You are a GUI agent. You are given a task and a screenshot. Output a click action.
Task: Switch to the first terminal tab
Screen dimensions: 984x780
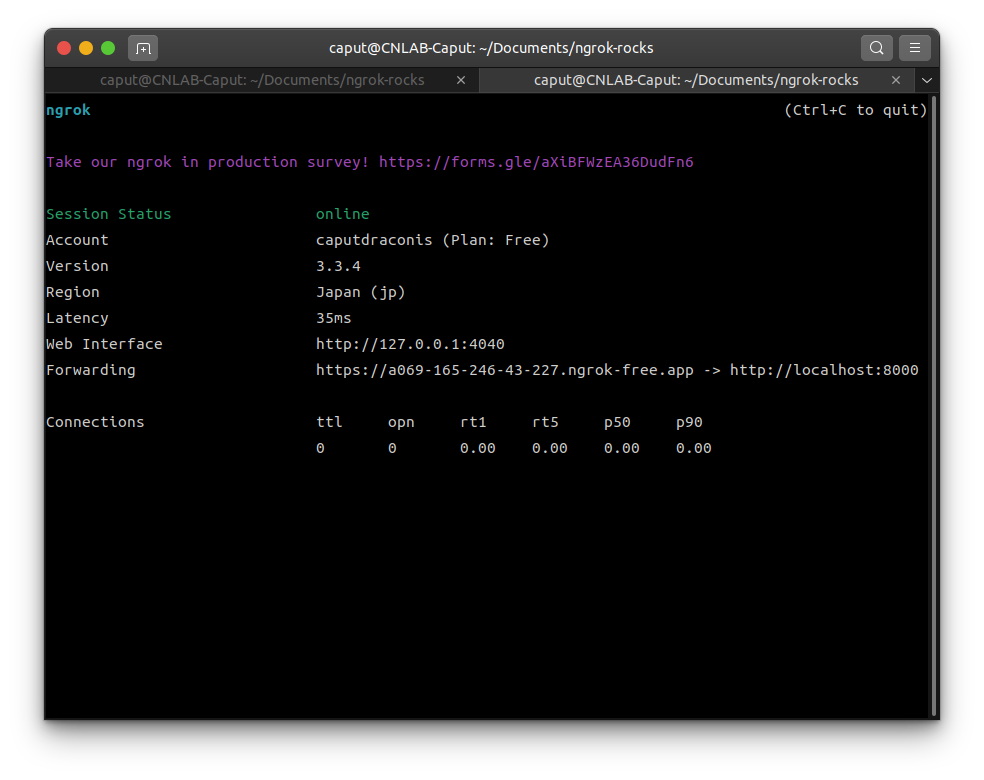[262, 80]
